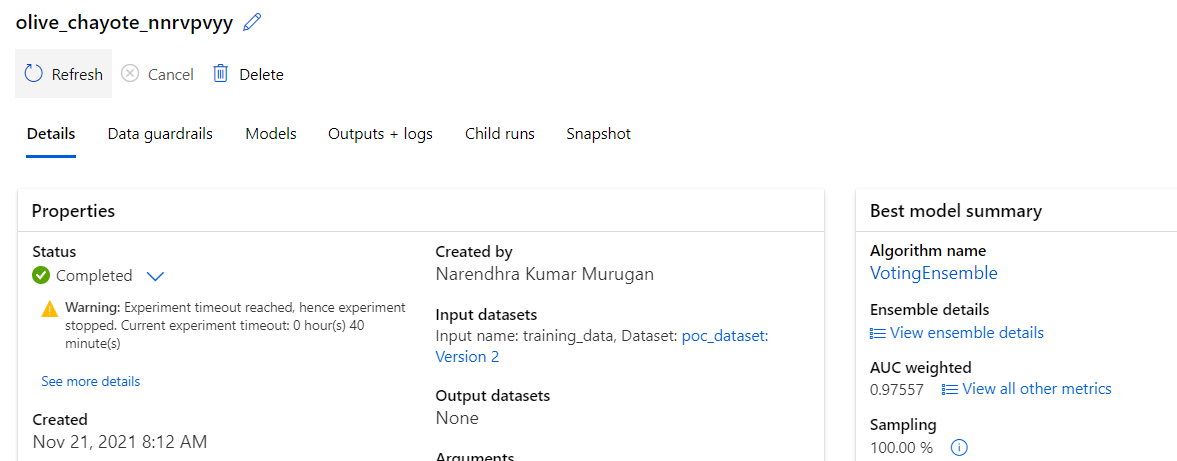The image size is (1177, 461).
Task: Click the Cancel circled-x icon
Action: (131, 74)
